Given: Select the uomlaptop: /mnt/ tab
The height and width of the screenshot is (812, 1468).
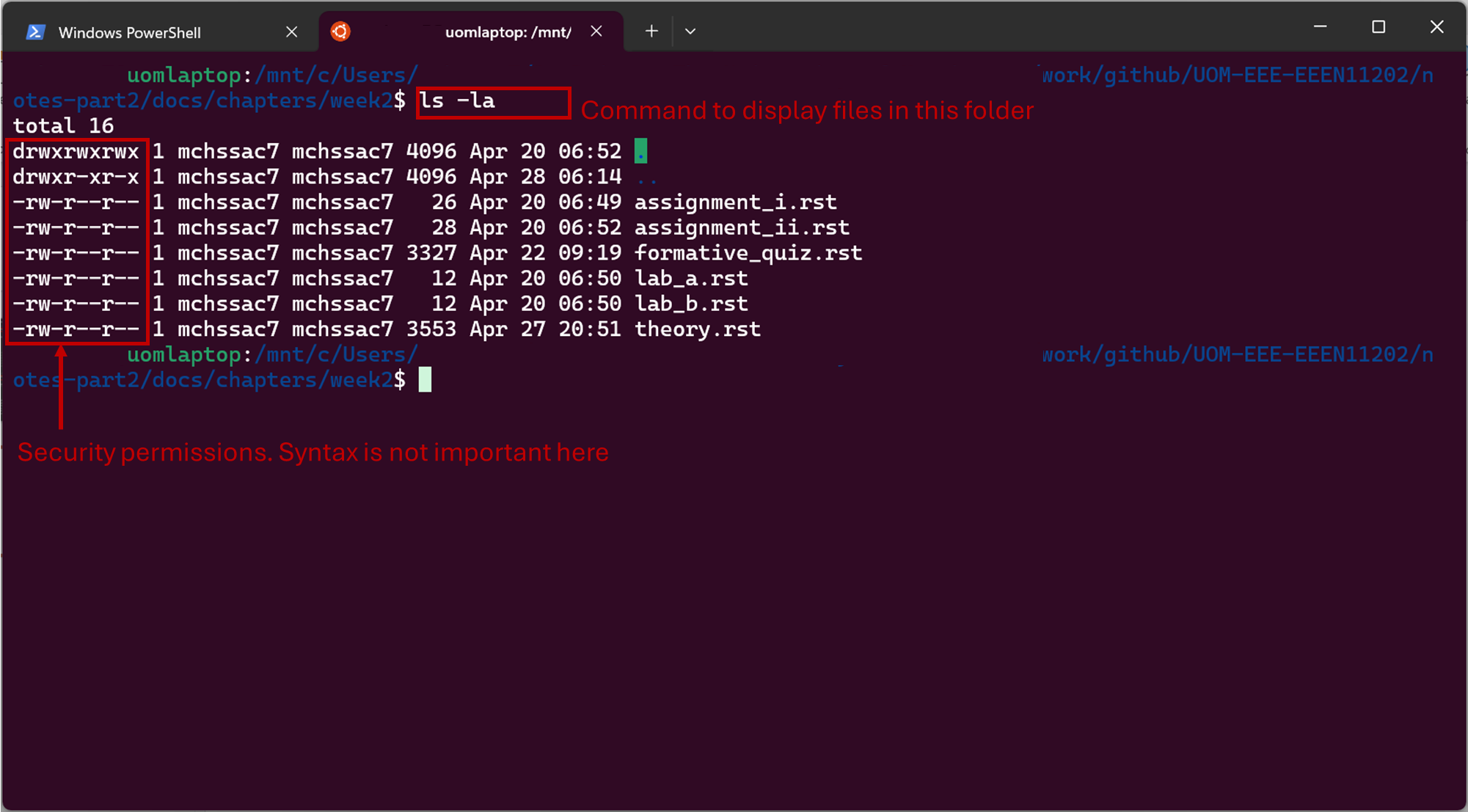Looking at the screenshot, I should [508, 32].
